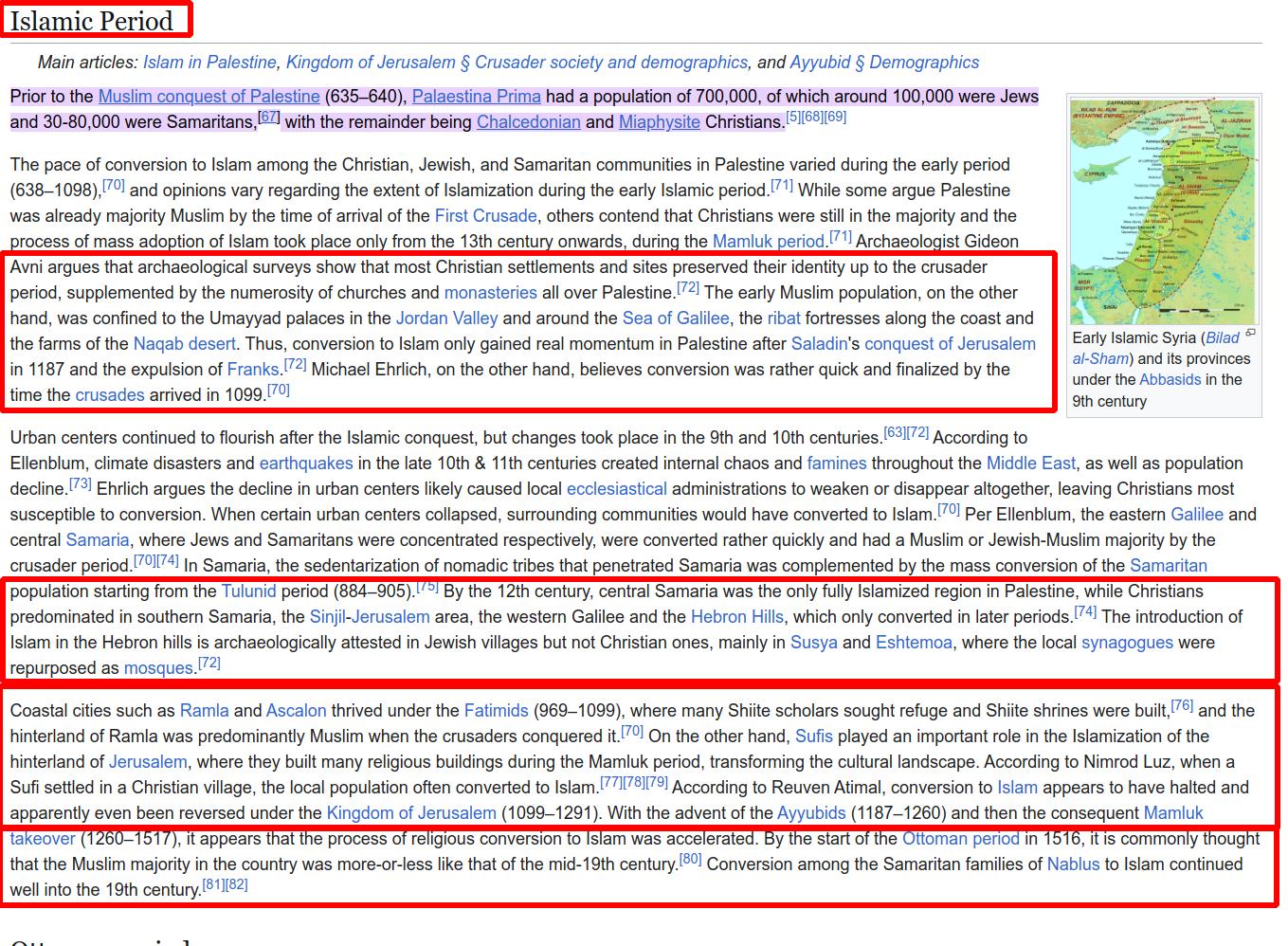
Task: Open the Early Islamic Syria map thumbnail
Action: point(1164,210)
